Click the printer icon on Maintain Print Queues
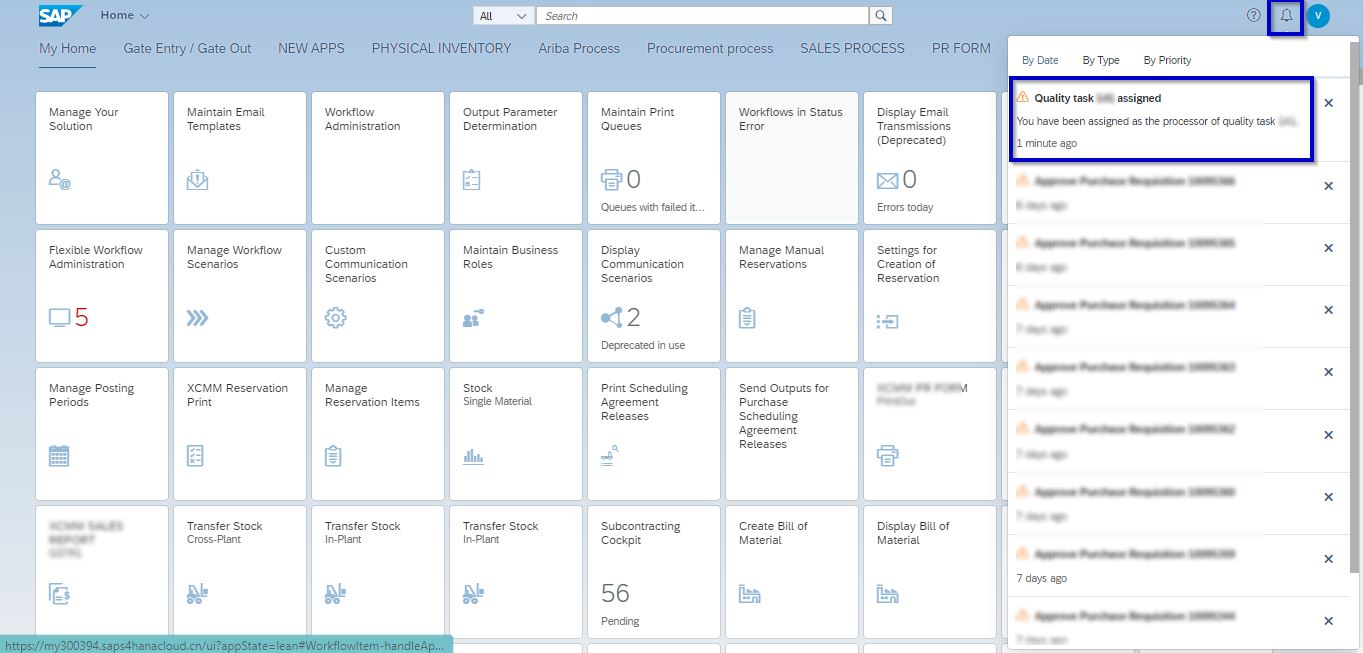This screenshot has height=653, width=1363. 610,180
